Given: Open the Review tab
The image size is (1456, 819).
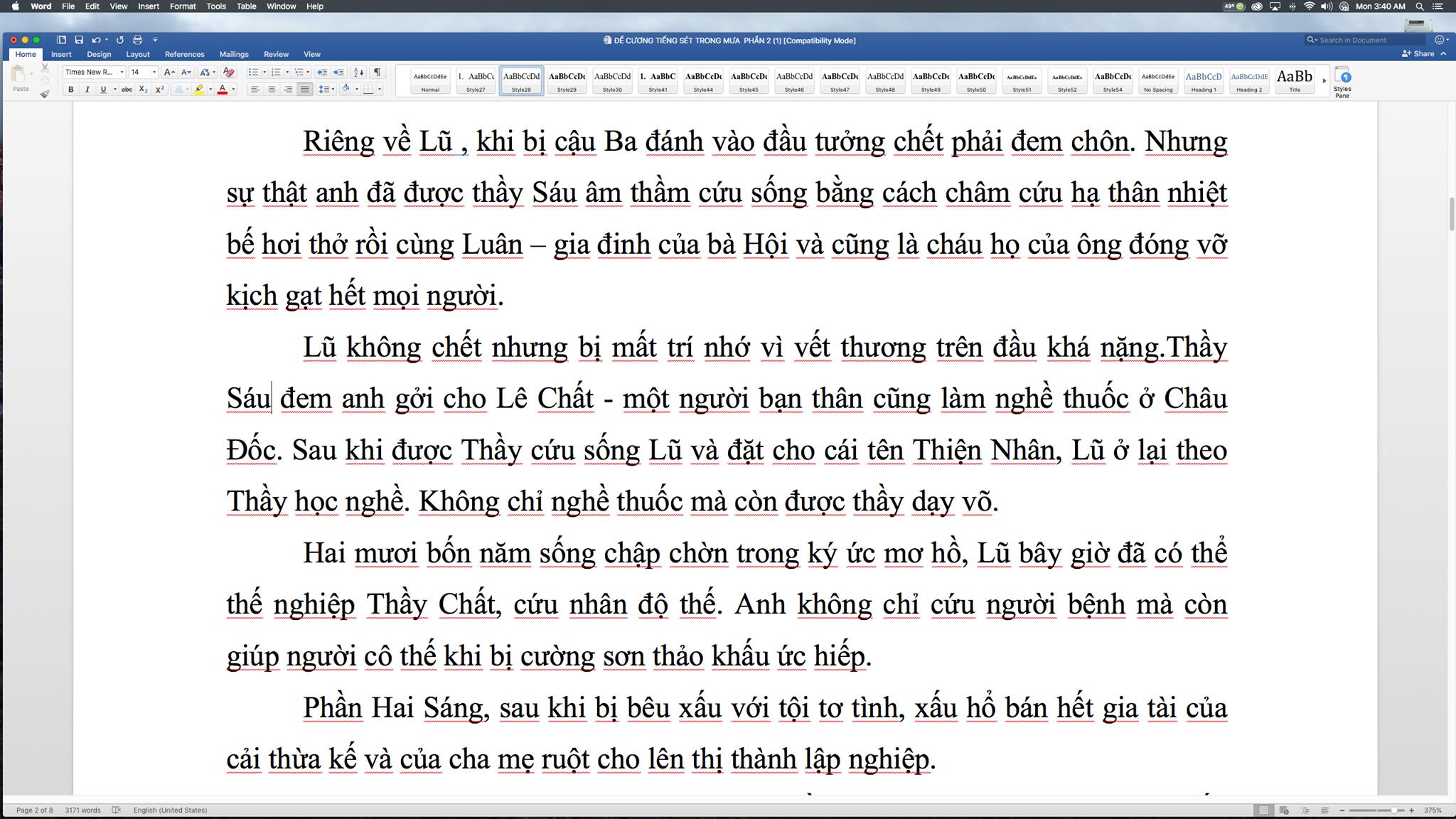Looking at the screenshot, I should point(276,54).
